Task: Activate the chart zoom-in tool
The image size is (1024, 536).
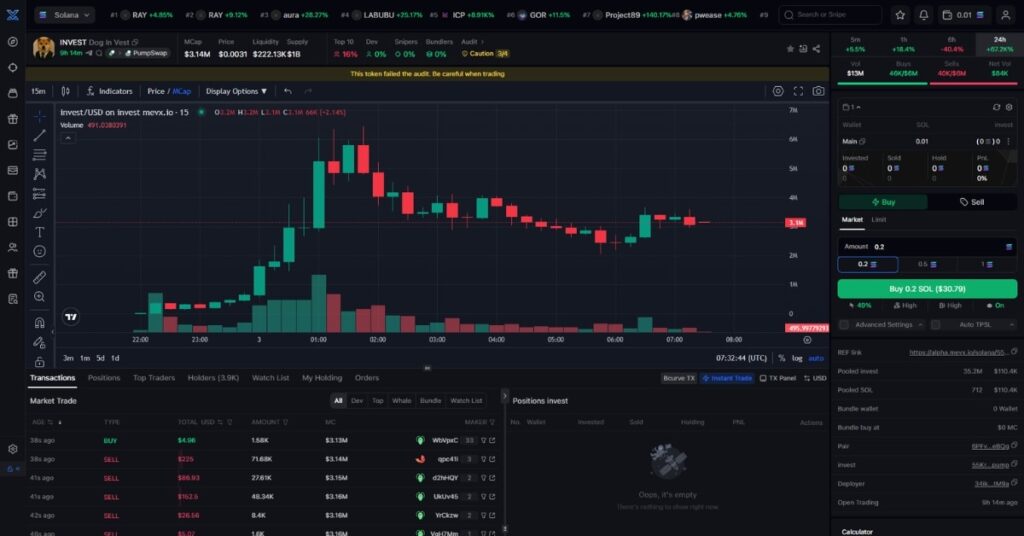Action: (39, 297)
